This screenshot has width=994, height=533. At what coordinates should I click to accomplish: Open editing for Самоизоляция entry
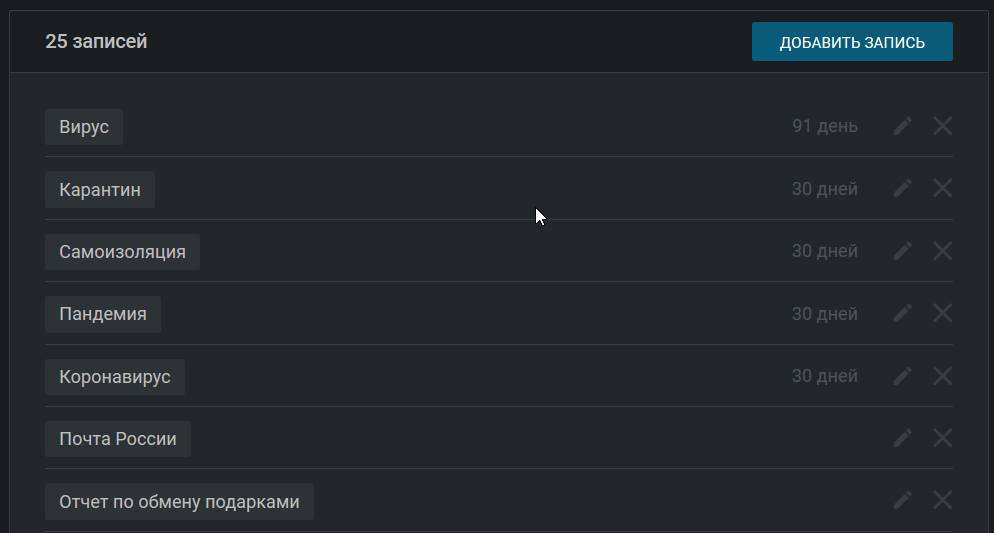click(x=903, y=251)
